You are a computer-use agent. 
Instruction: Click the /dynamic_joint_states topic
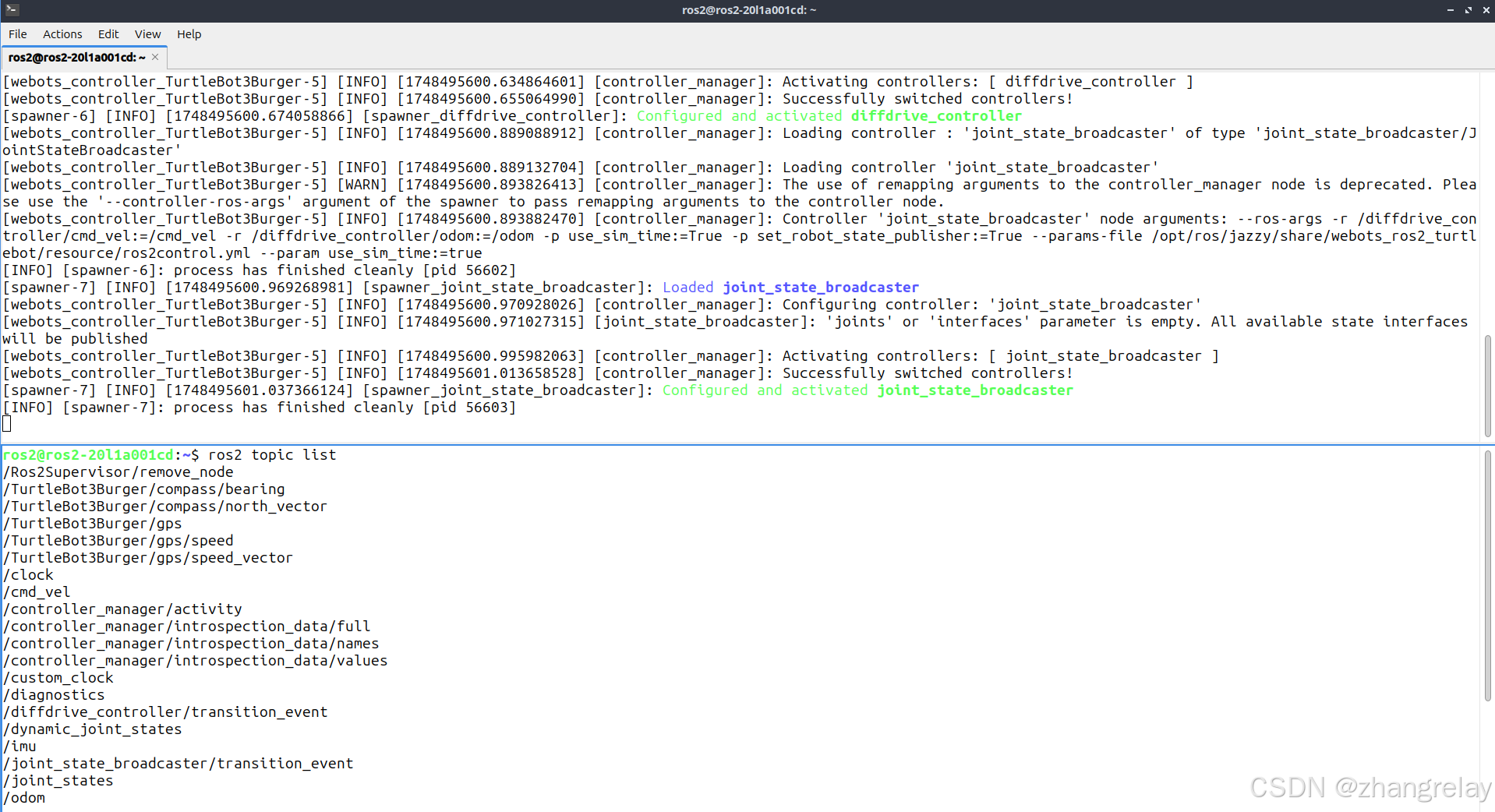pyautogui.click(x=93, y=729)
